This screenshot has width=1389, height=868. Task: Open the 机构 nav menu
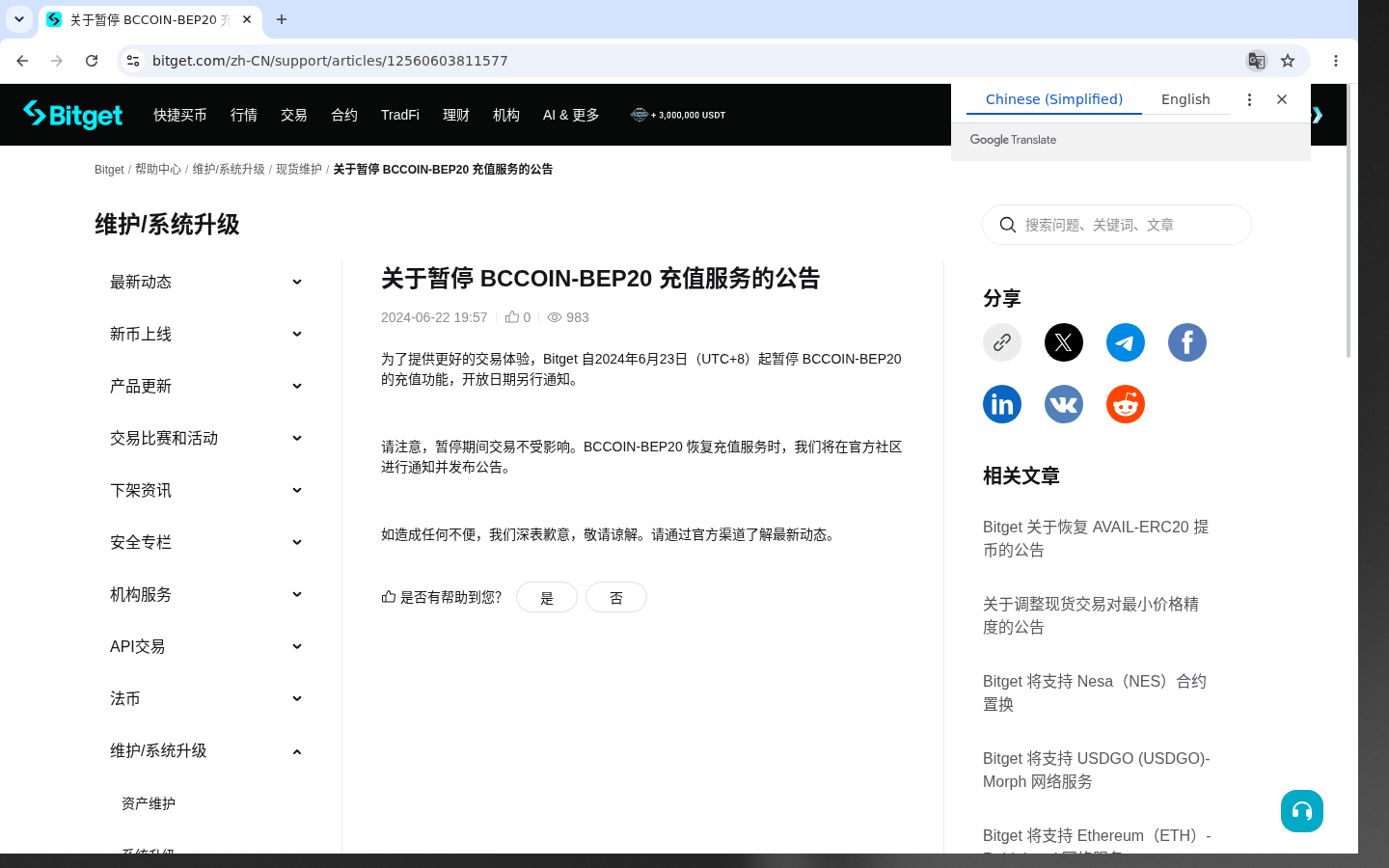[506, 115]
